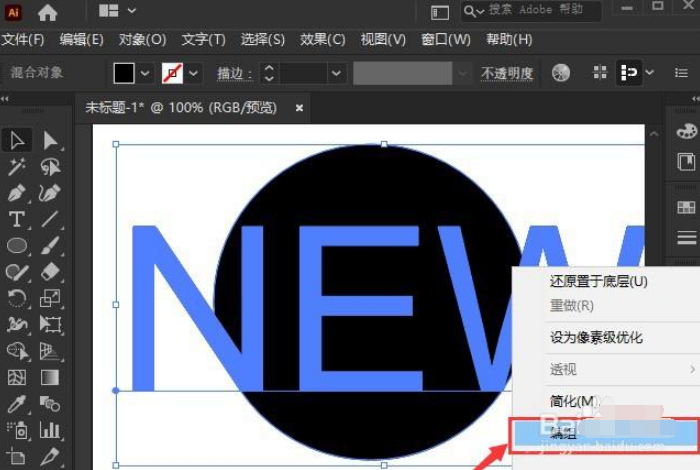700x470 pixels.
Task: Select the Selection tool (black arrow)
Action: pyautogui.click(x=17, y=140)
